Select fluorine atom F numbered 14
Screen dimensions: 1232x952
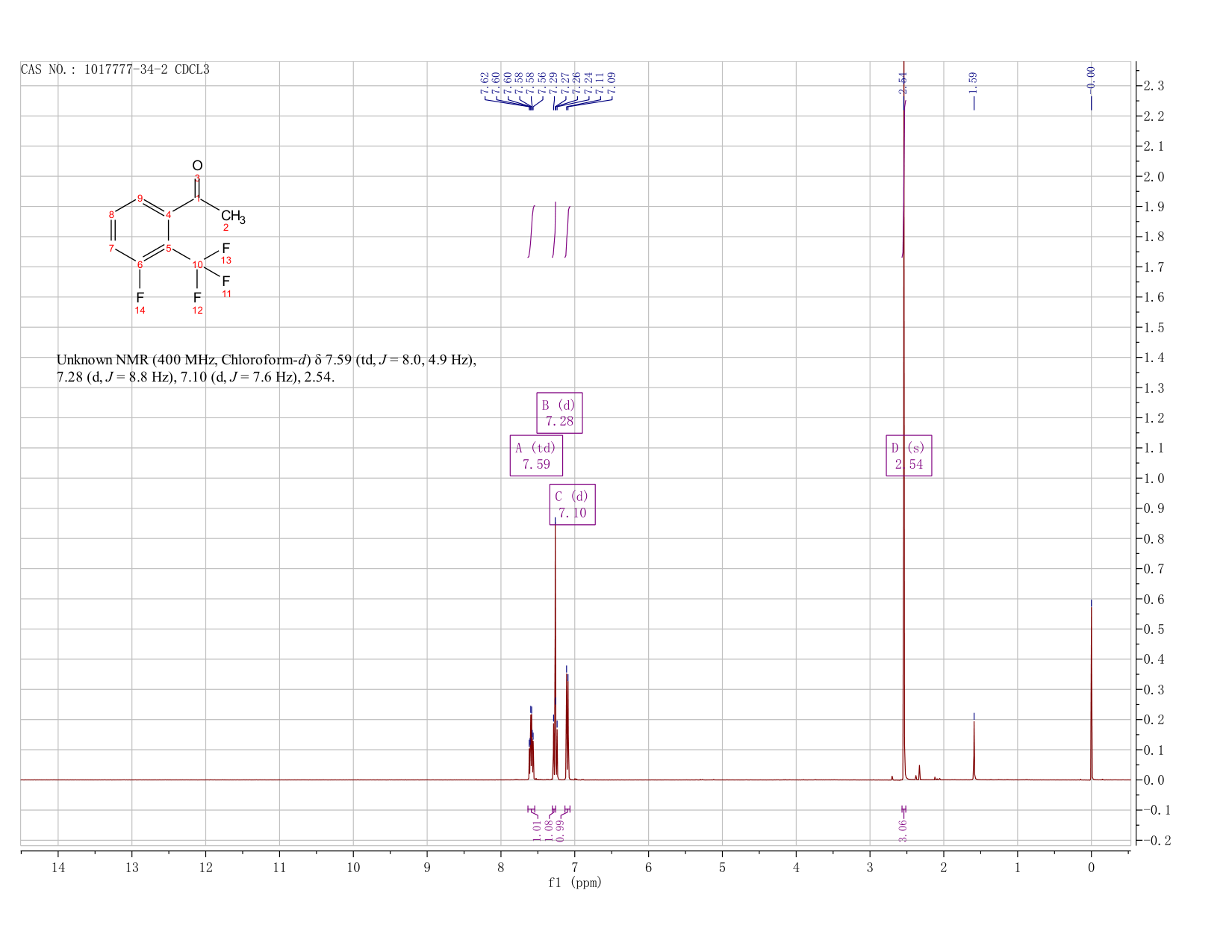tap(140, 297)
